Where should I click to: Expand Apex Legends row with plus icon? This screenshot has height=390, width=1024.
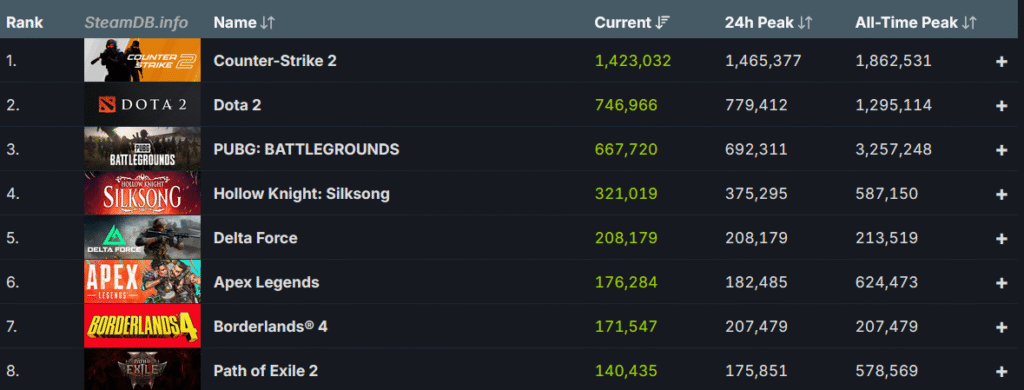[1001, 283]
